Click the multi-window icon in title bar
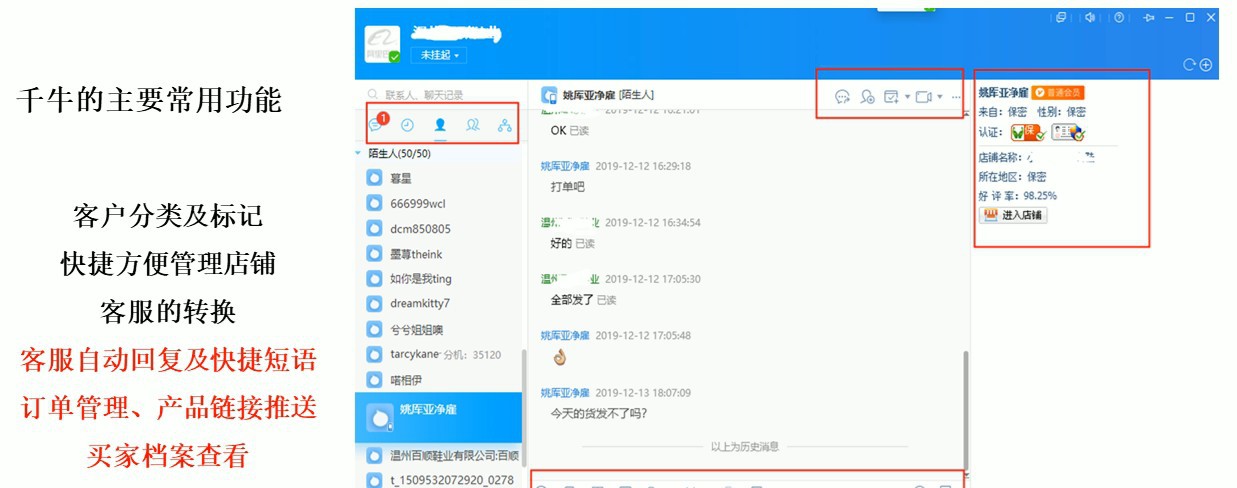 click(1061, 17)
